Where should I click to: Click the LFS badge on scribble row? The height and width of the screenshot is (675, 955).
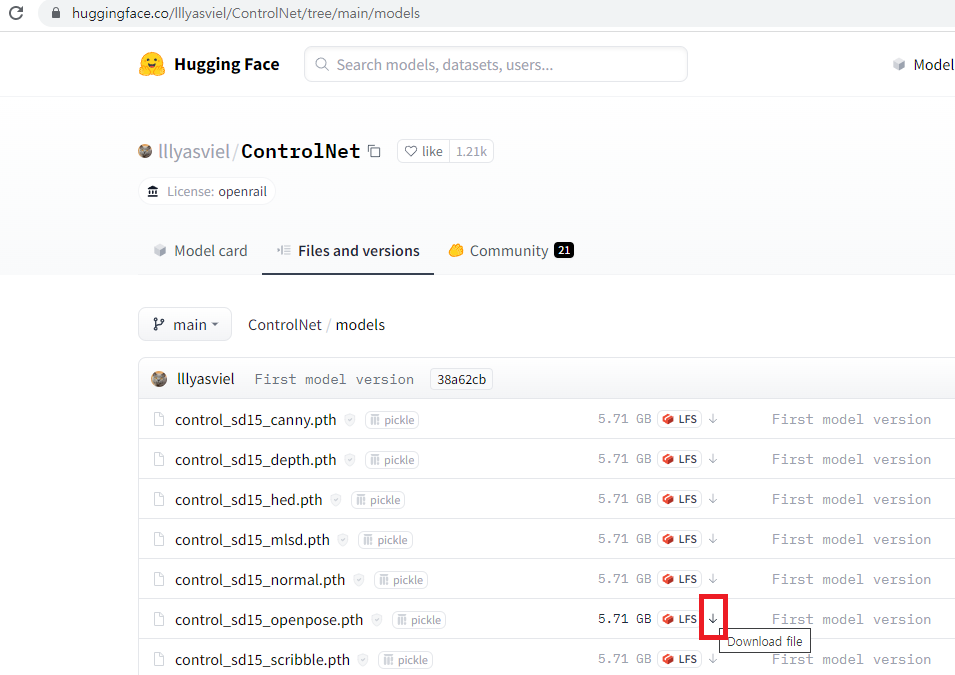coord(680,659)
